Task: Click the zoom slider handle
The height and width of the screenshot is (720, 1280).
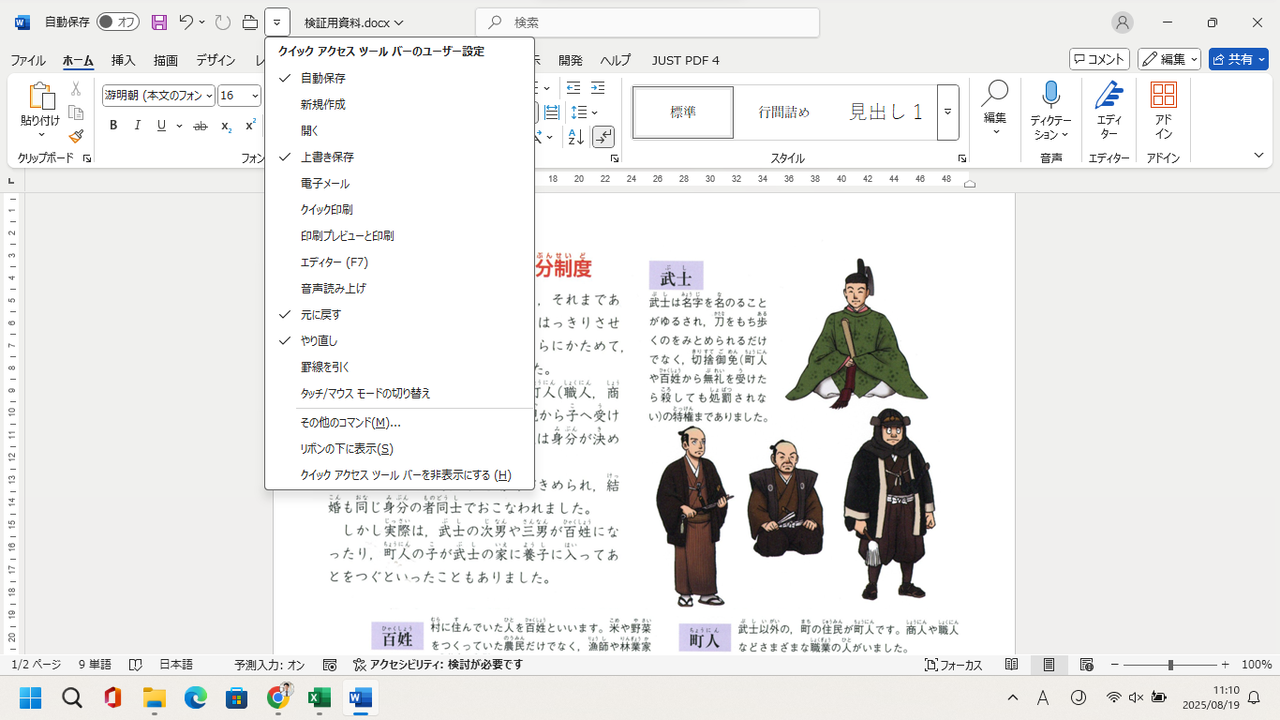Action: tap(1170, 665)
